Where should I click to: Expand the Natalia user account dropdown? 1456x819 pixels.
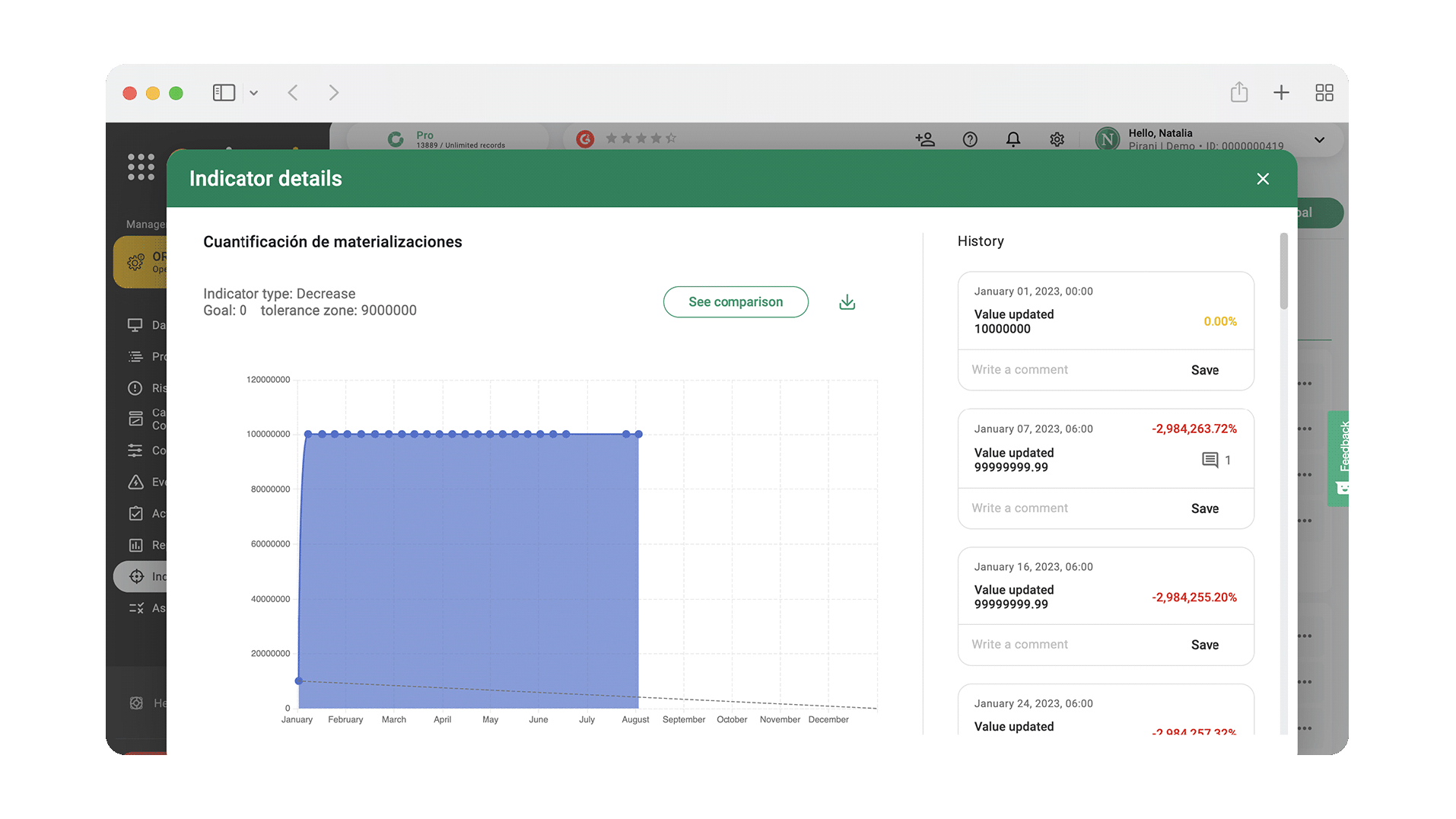click(x=1319, y=140)
